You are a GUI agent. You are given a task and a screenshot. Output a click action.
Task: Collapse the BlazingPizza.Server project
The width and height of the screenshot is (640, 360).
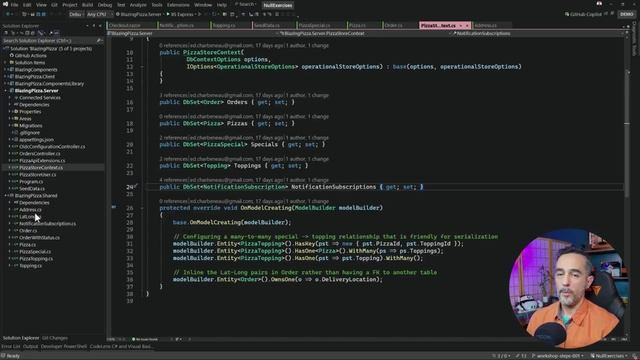coord(5,91)
